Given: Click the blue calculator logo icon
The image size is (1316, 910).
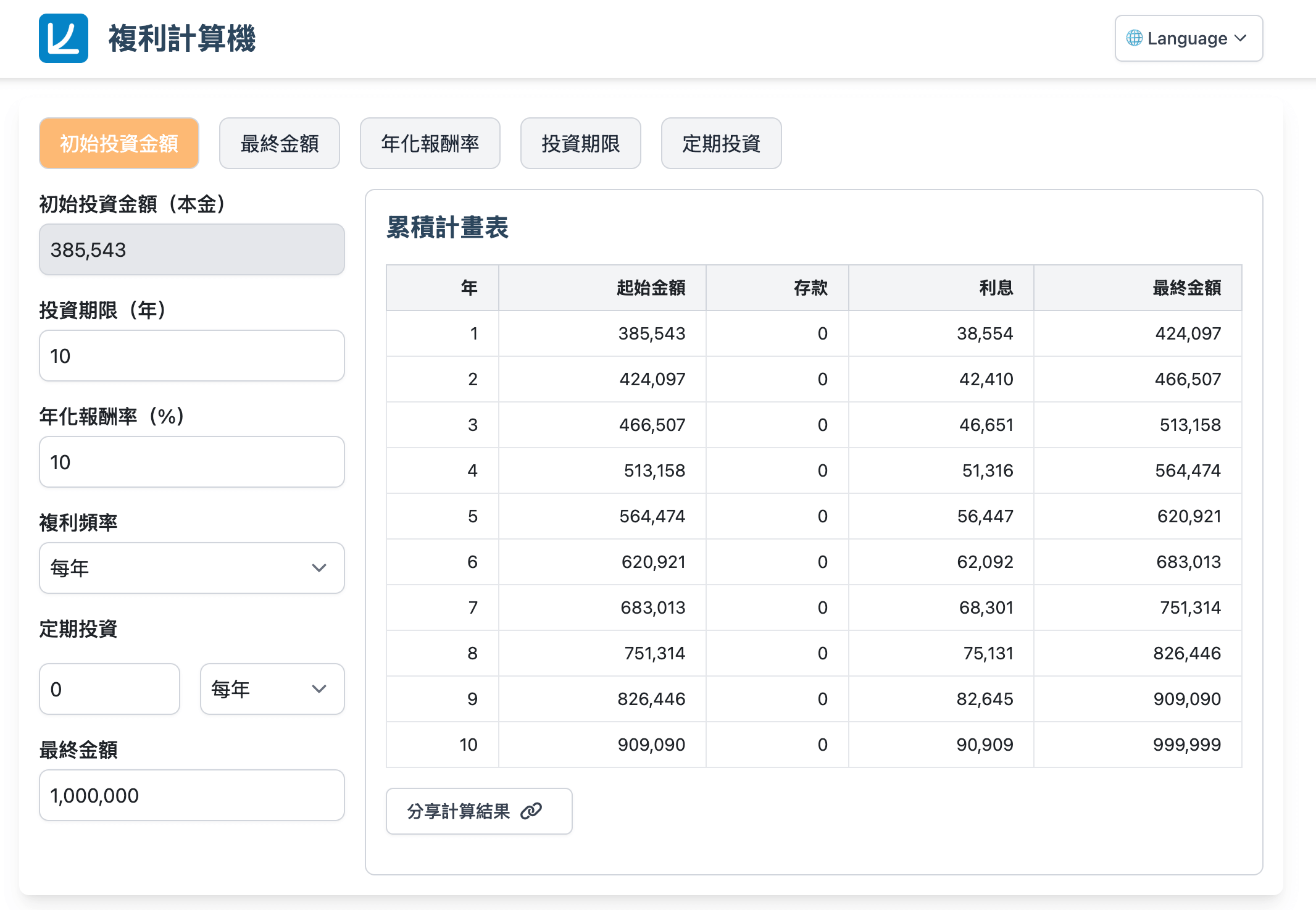Looking at the screenshot, I should (63, 38).
